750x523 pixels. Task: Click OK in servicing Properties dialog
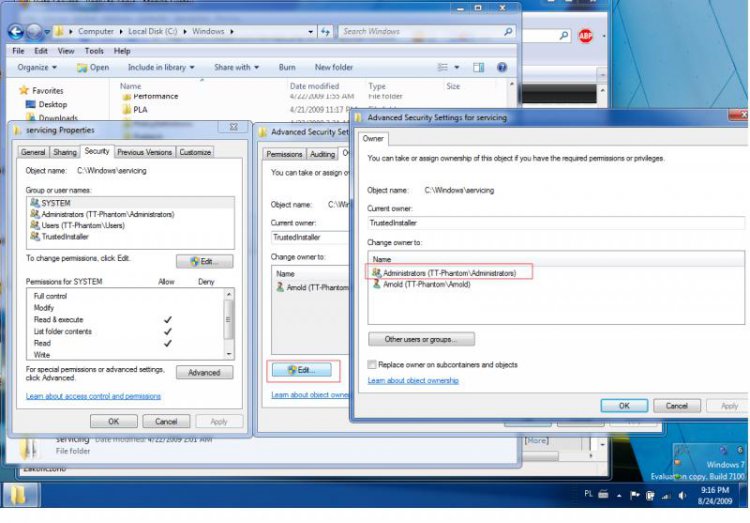tap(113, 422)
